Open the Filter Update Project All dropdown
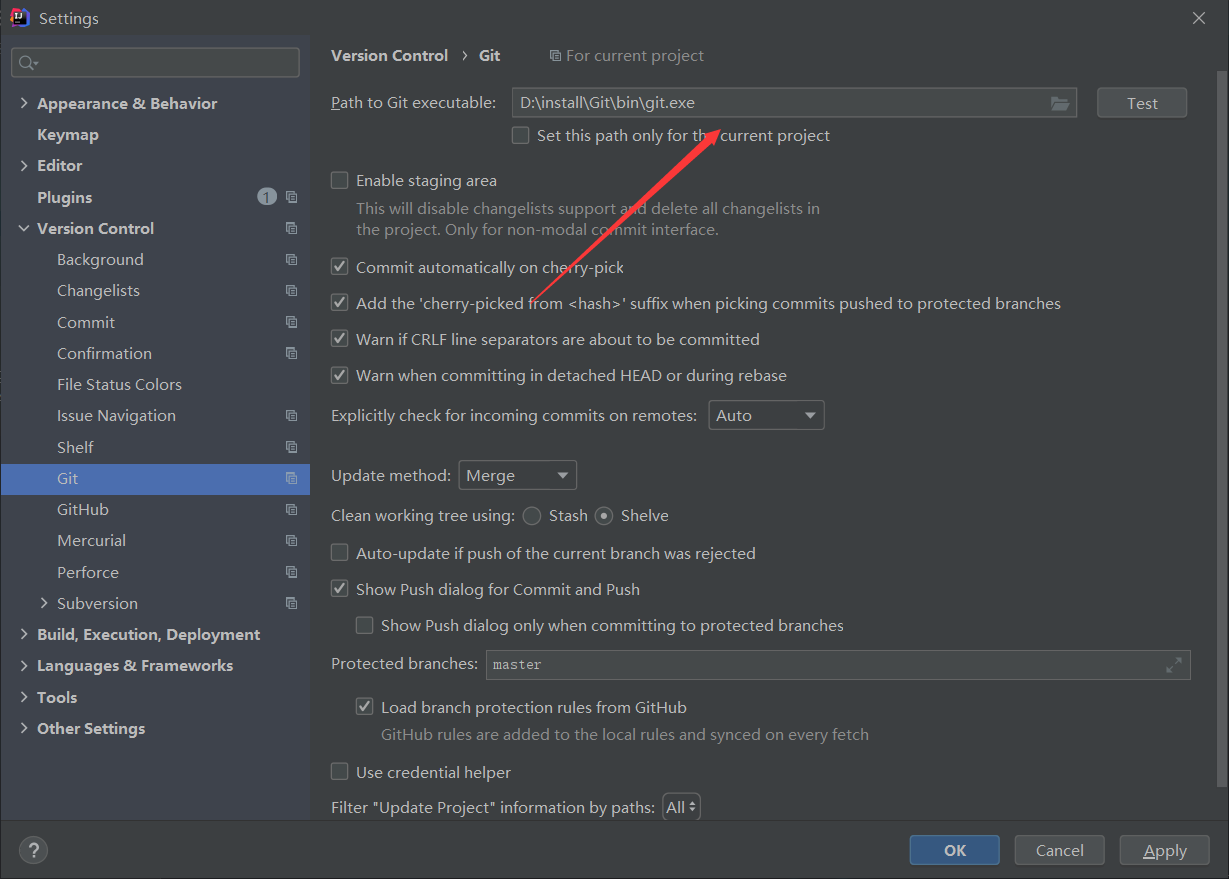The height and width of the screenshot is (879, 1229). pyautogui.click(x=682, y=807)
